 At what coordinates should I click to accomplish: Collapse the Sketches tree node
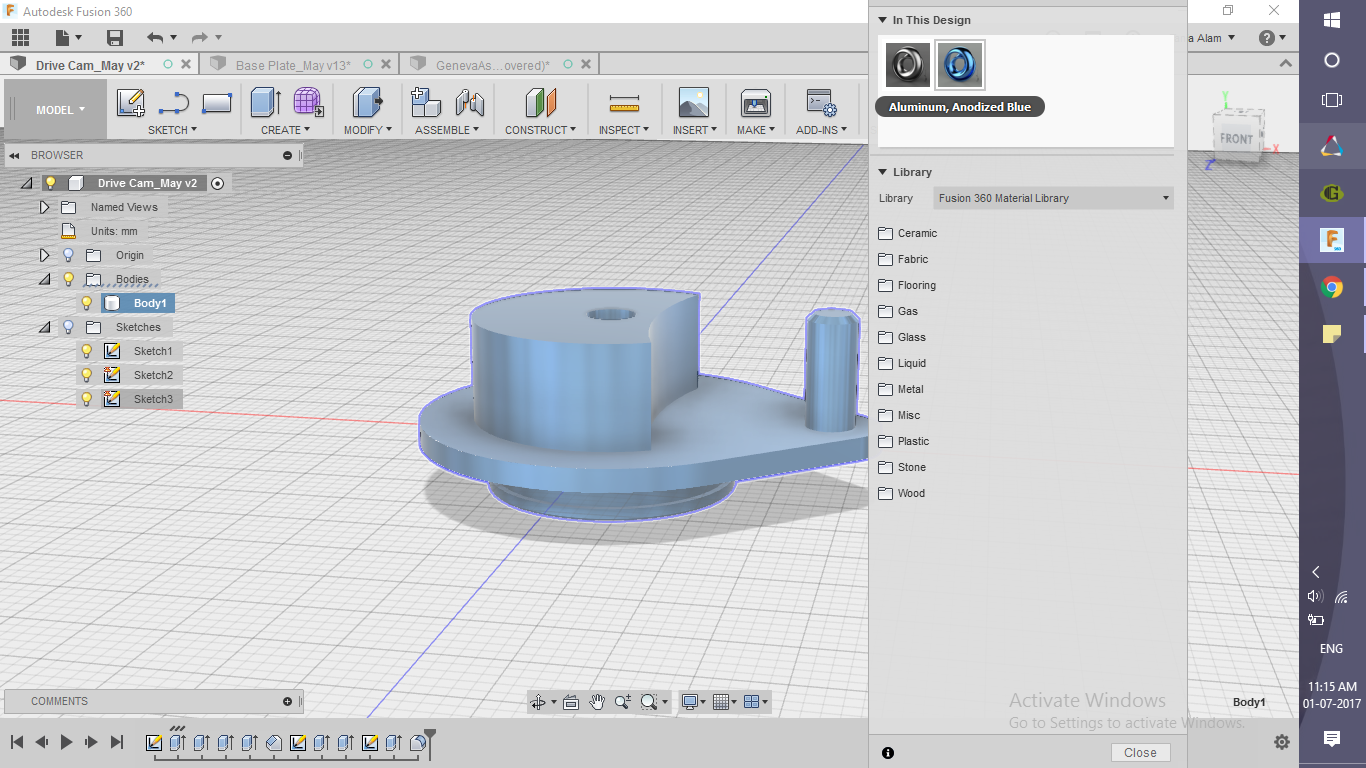44,328
